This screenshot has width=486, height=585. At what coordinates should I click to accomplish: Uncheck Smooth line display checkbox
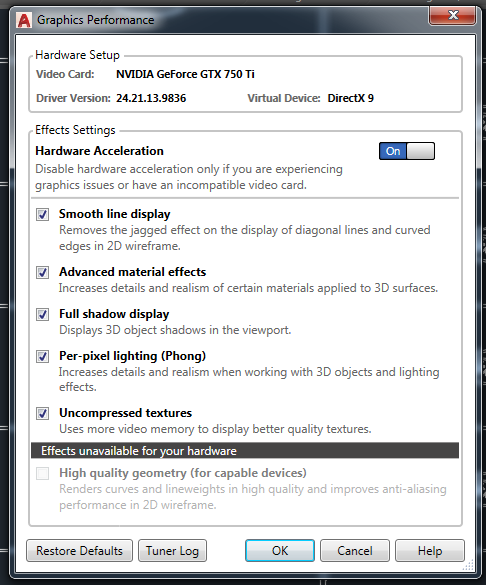(x=43, y=215)
